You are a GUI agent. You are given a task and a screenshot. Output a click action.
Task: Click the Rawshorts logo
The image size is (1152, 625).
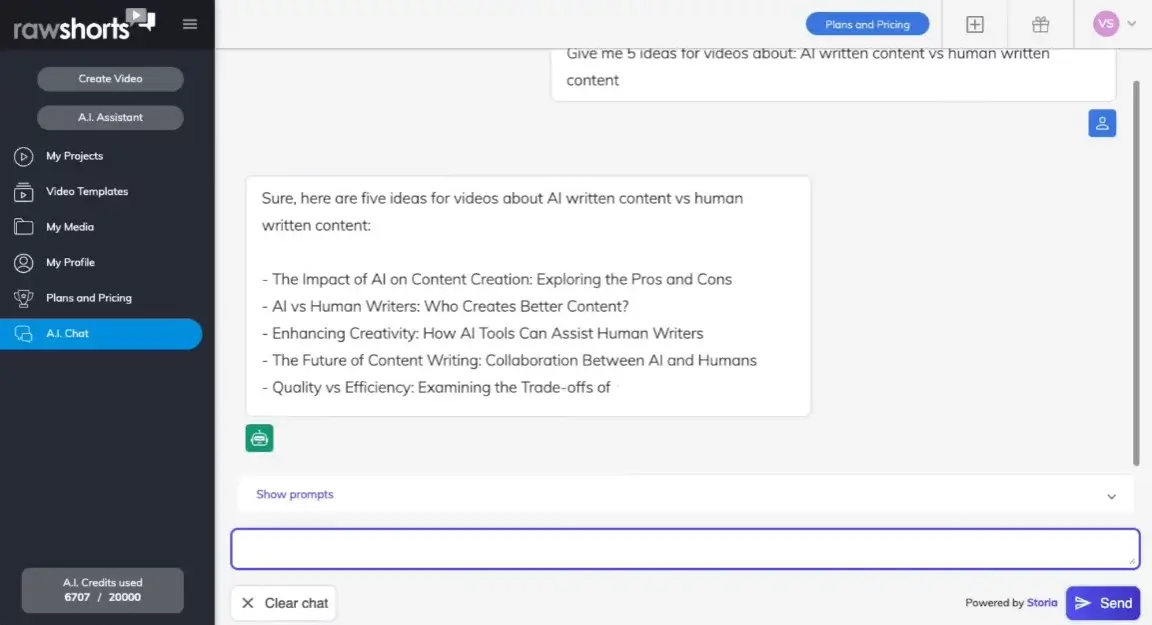point(84,24)
